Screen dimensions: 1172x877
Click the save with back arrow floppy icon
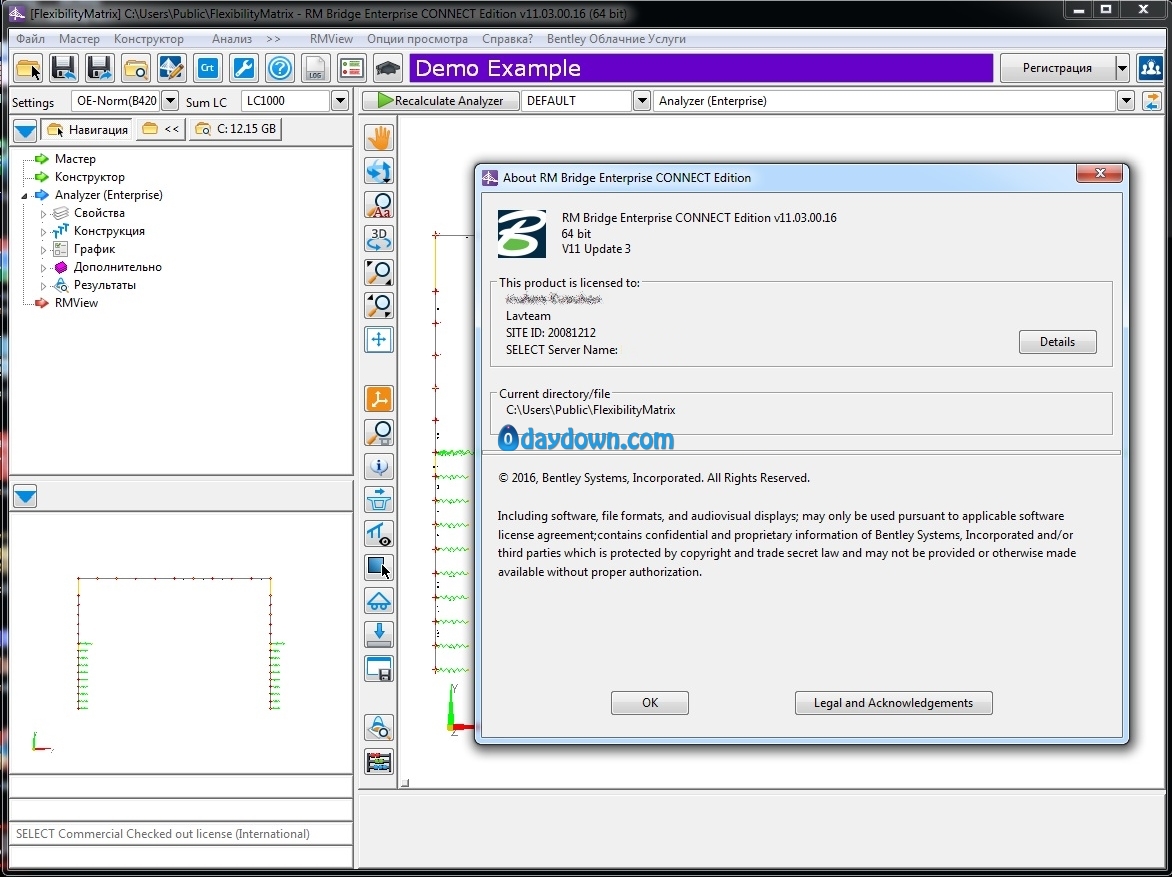click(x=64, y=68)
